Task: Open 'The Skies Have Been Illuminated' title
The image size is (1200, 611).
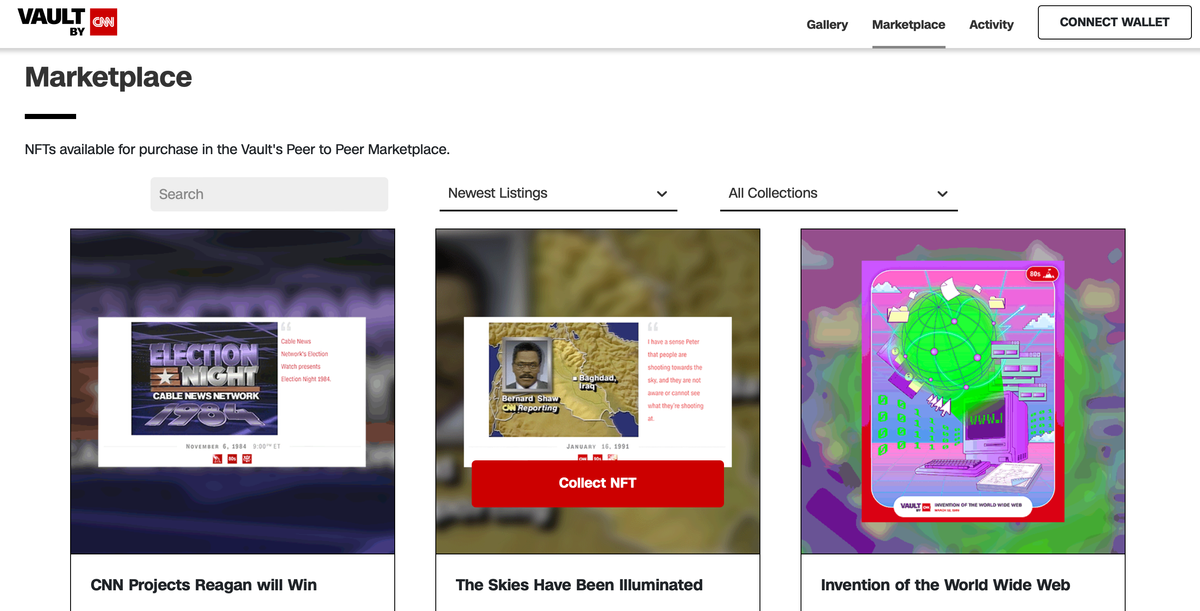Action: pos(579,585)
